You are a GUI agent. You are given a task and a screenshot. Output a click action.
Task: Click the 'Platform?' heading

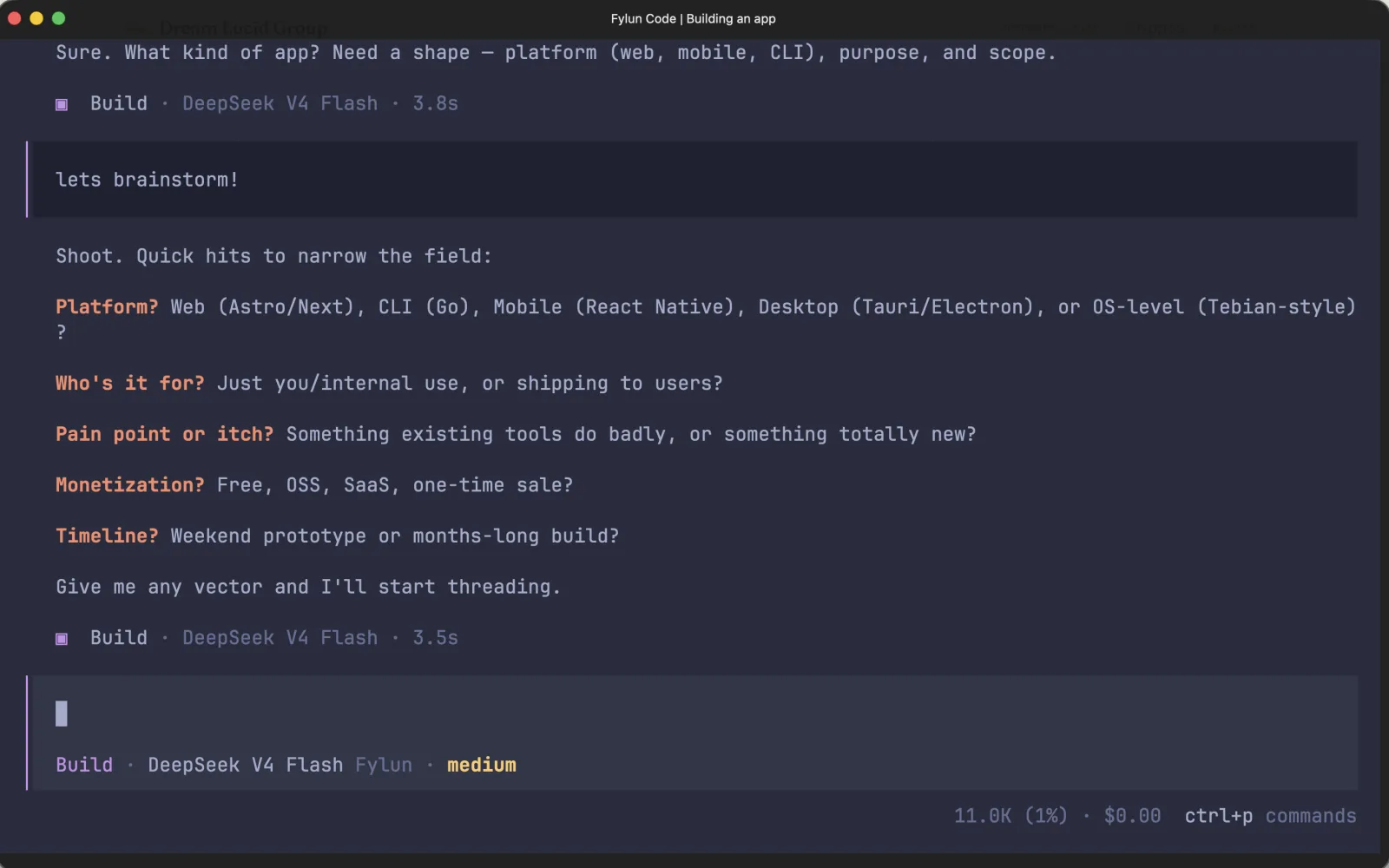coord(107,307)
